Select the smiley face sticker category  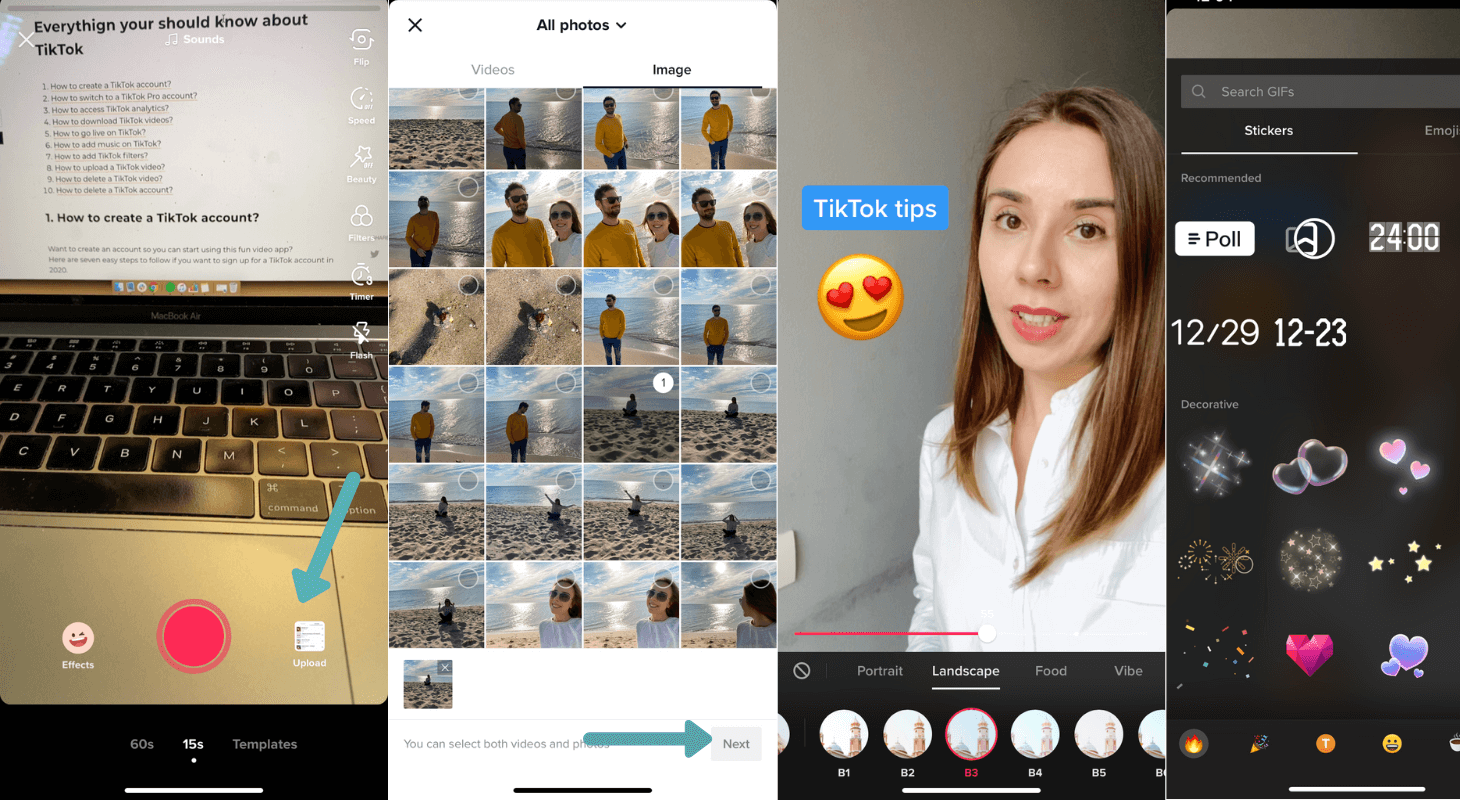tap(1392, 743)
